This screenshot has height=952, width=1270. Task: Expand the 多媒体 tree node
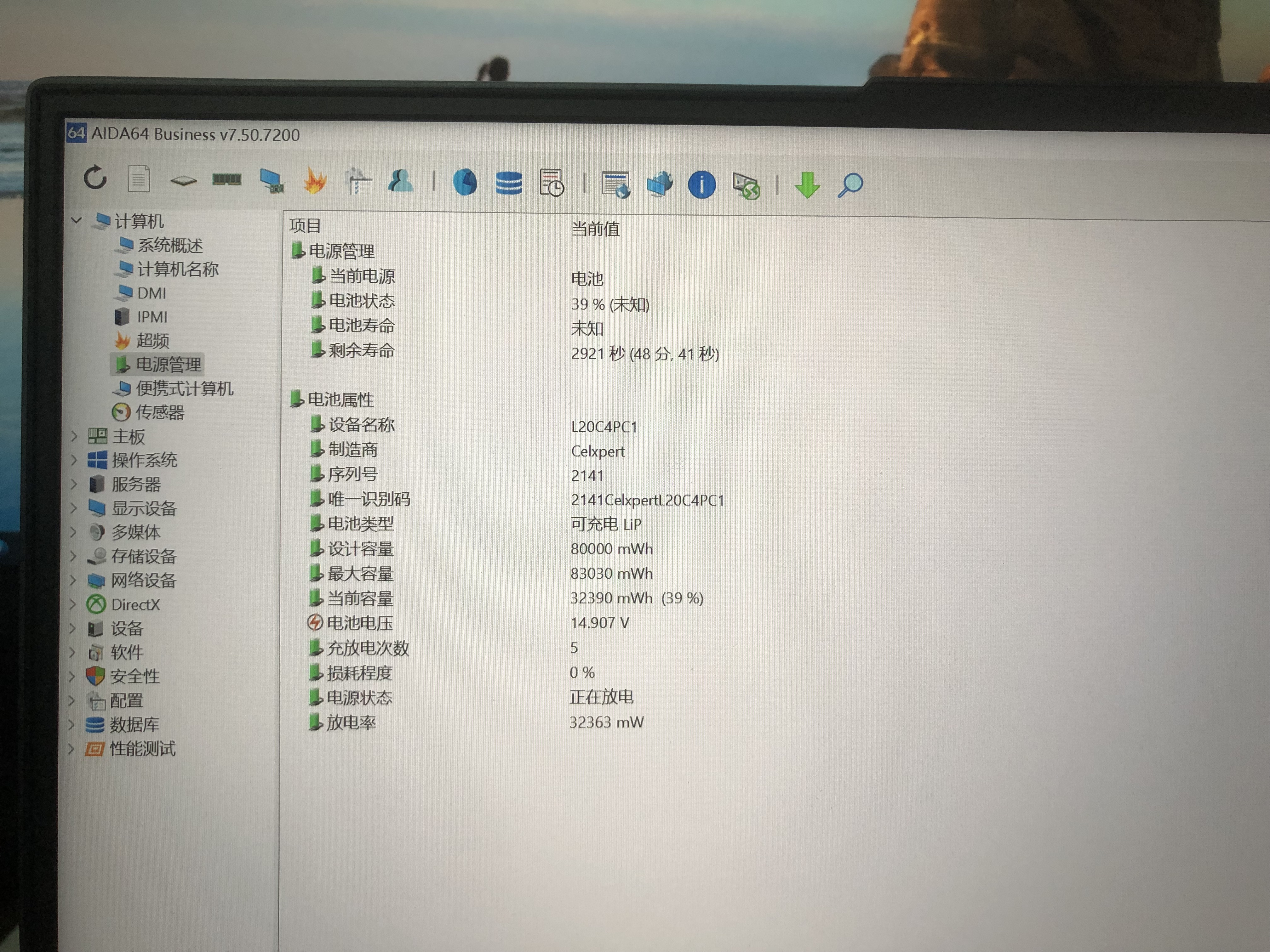[73, 532]
